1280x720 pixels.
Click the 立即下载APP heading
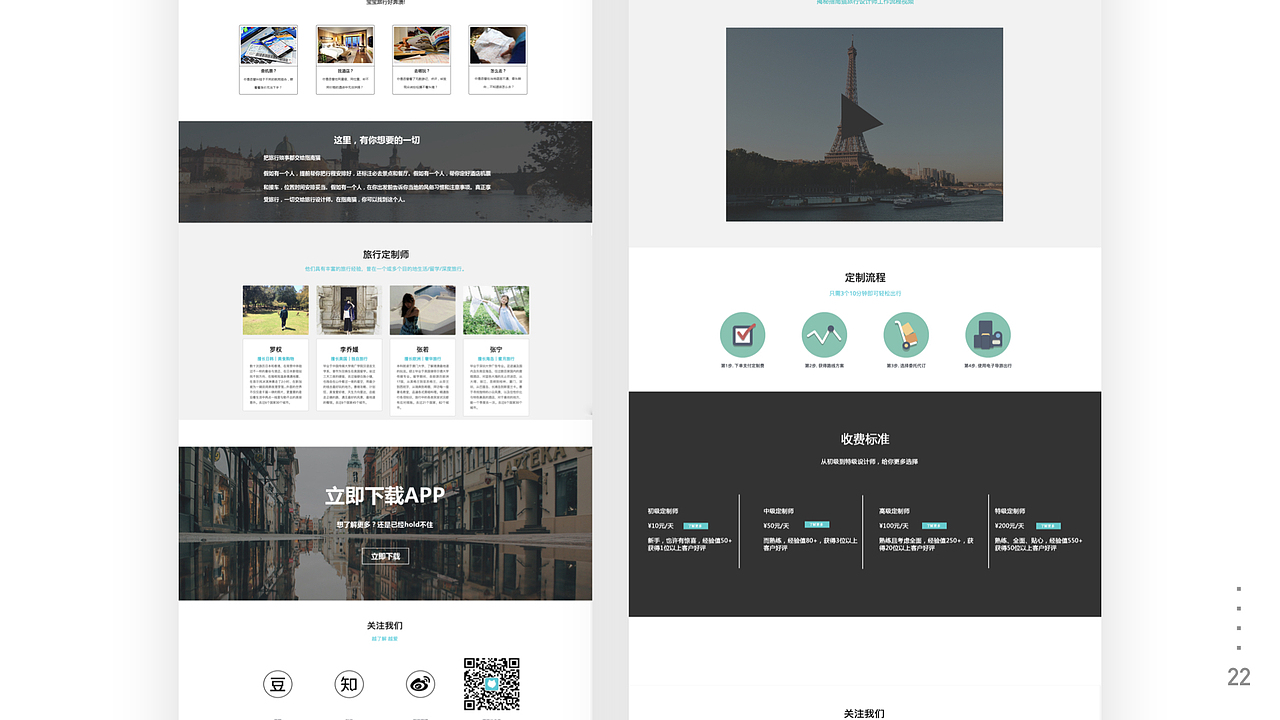[385, 495]
